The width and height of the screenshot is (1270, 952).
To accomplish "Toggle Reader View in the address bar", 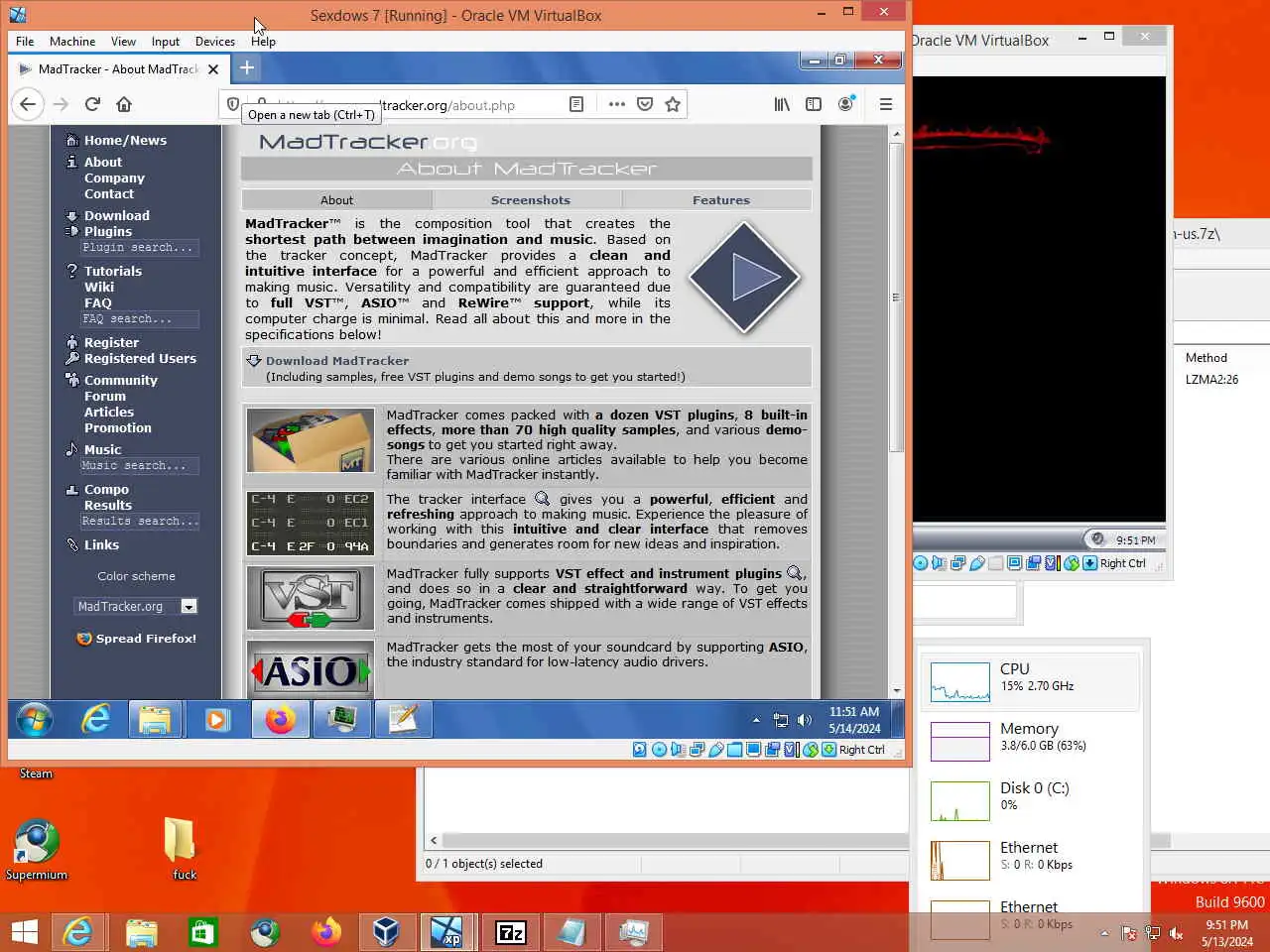I will click(x=576, y=104).
